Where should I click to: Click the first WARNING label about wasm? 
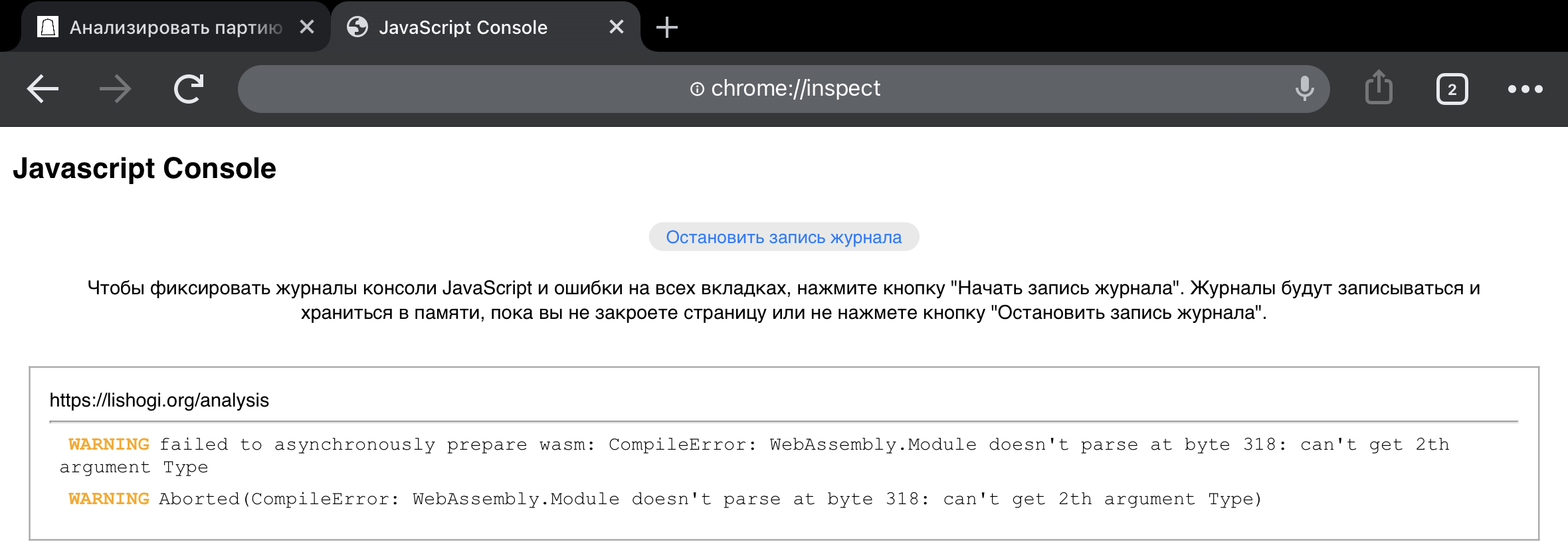tap(109, 444)
